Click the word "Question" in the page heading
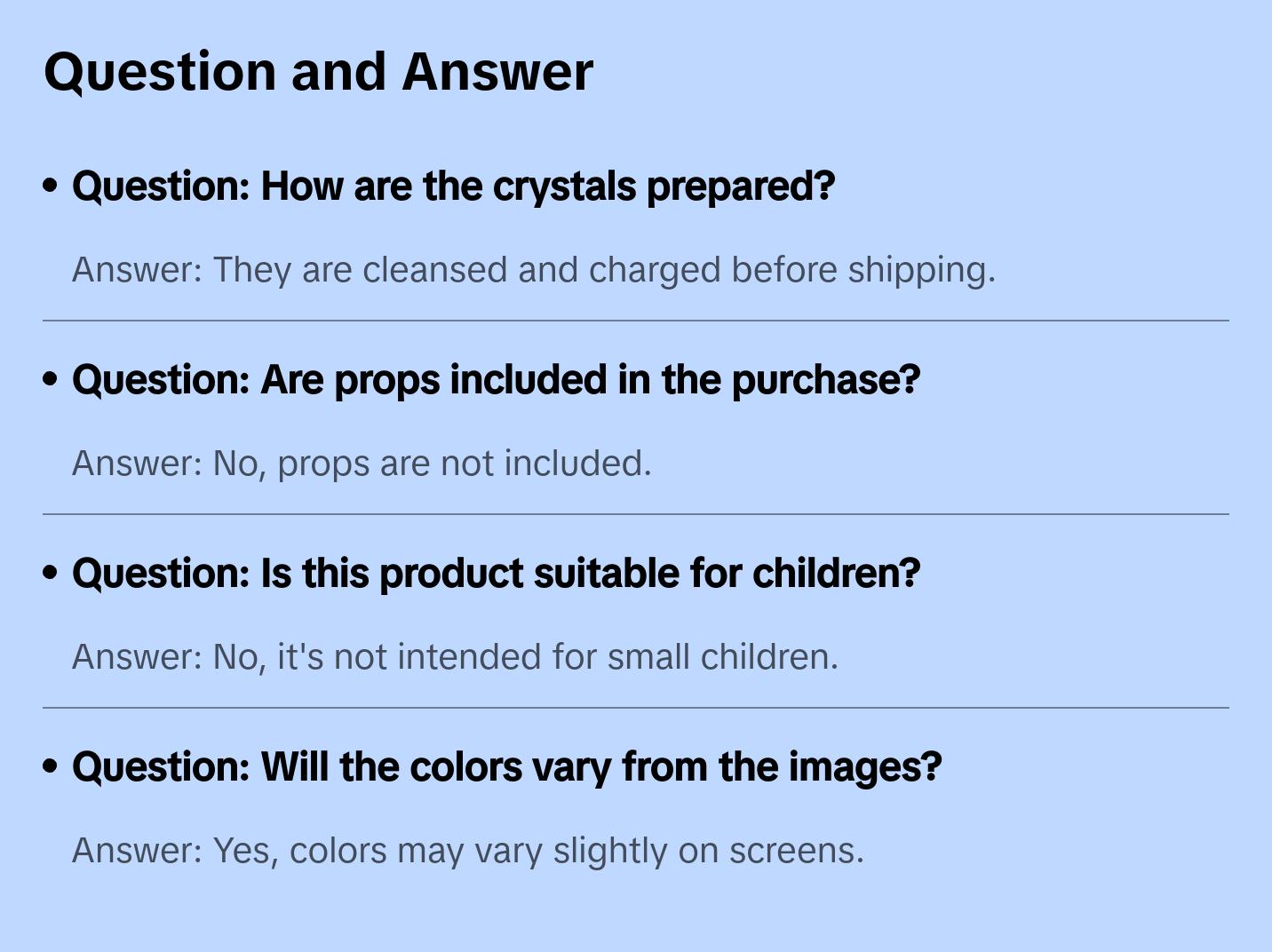1272x952 pixels. tap(160, 72)
